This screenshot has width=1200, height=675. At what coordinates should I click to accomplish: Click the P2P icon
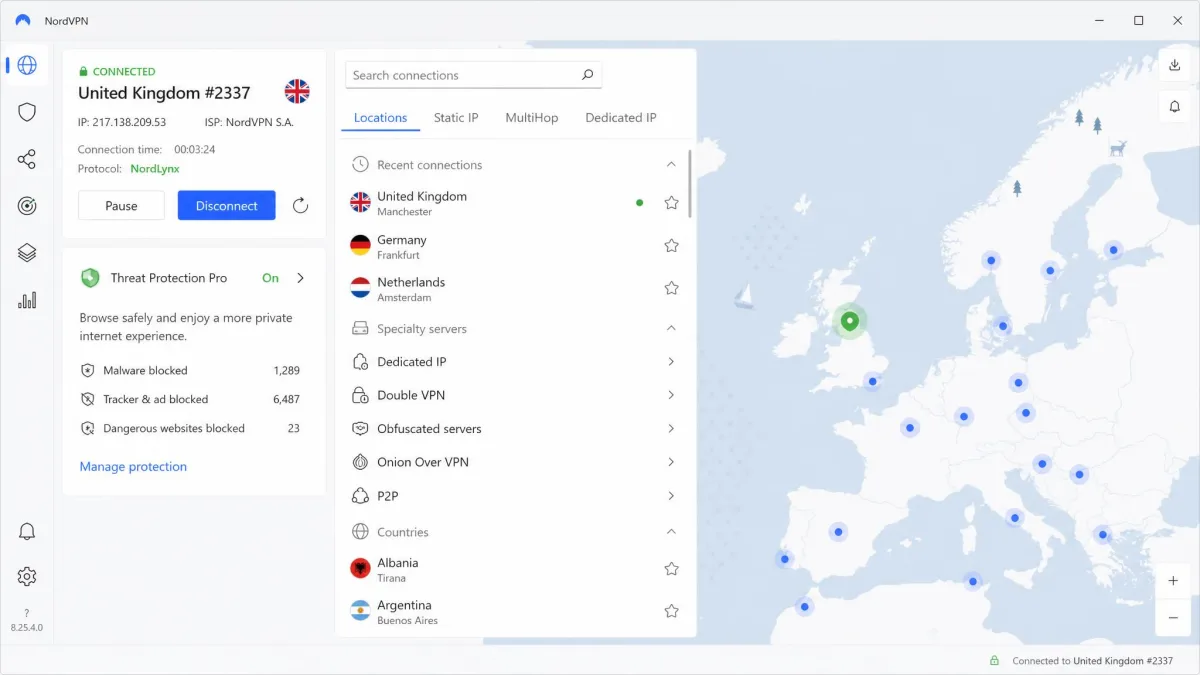(360, 496)
